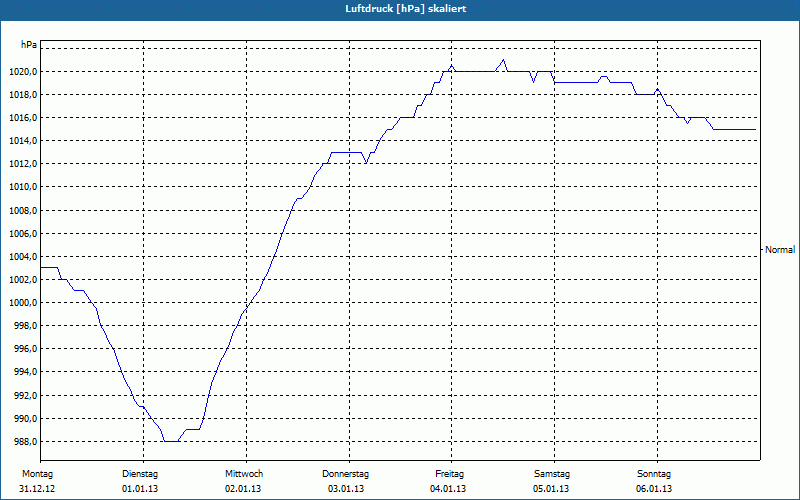Click the 992,0 axis value

coord(25,396)
